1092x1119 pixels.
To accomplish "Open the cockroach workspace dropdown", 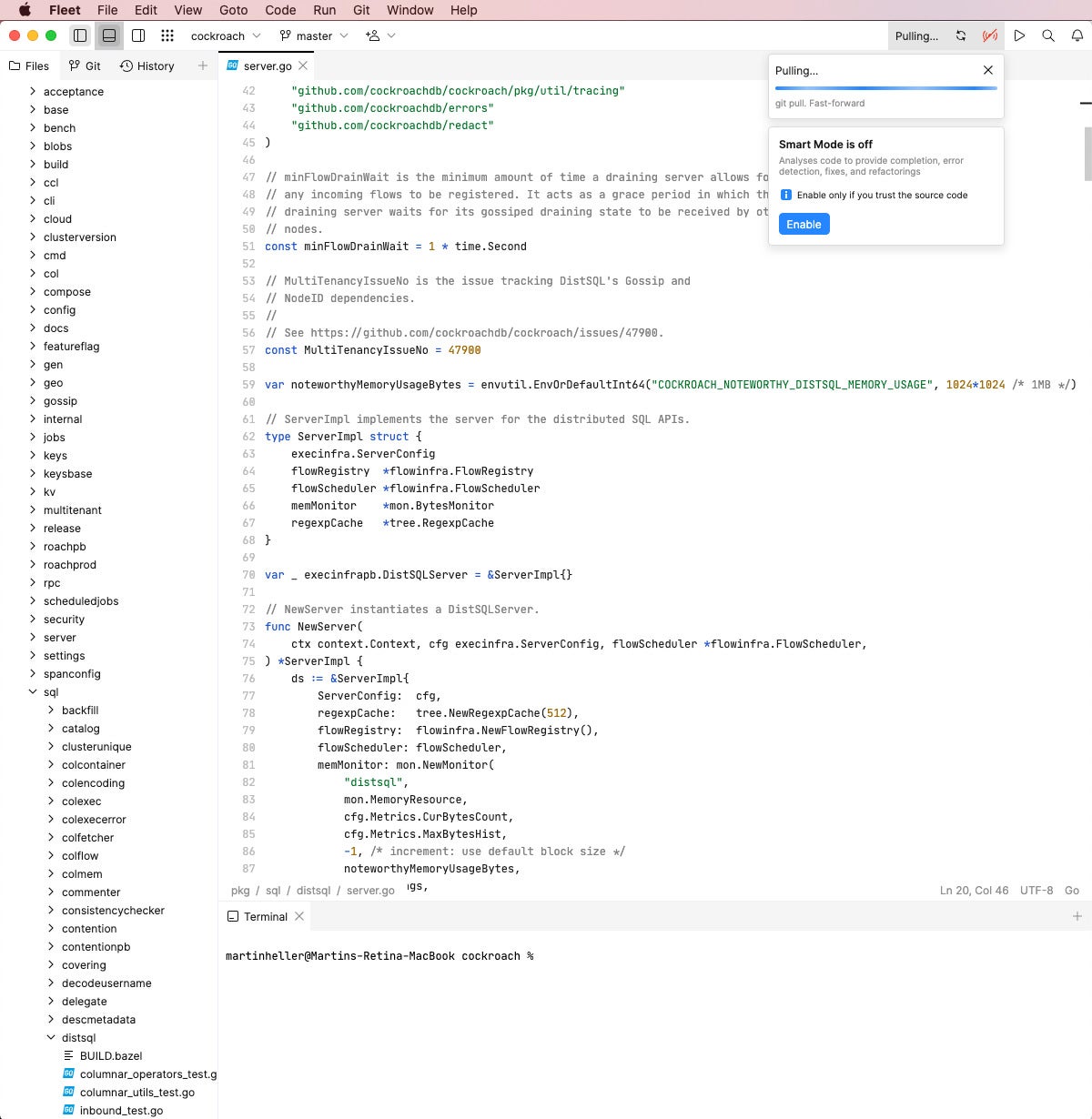I will 226,35.
